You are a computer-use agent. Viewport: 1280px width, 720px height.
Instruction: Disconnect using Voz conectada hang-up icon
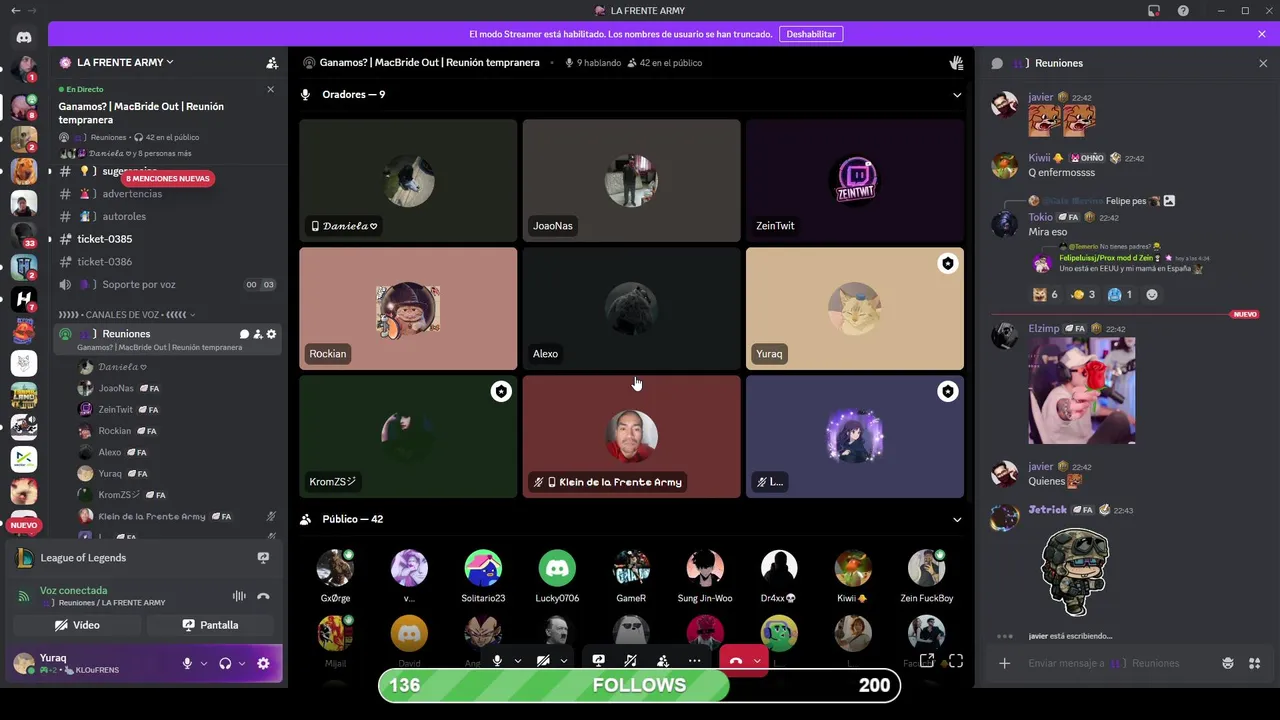263,596
